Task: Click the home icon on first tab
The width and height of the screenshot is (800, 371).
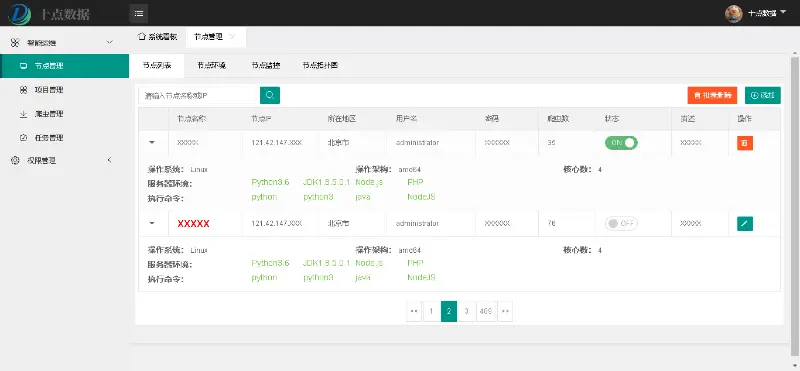Action: pyautogui.click(x=141, y=37)
